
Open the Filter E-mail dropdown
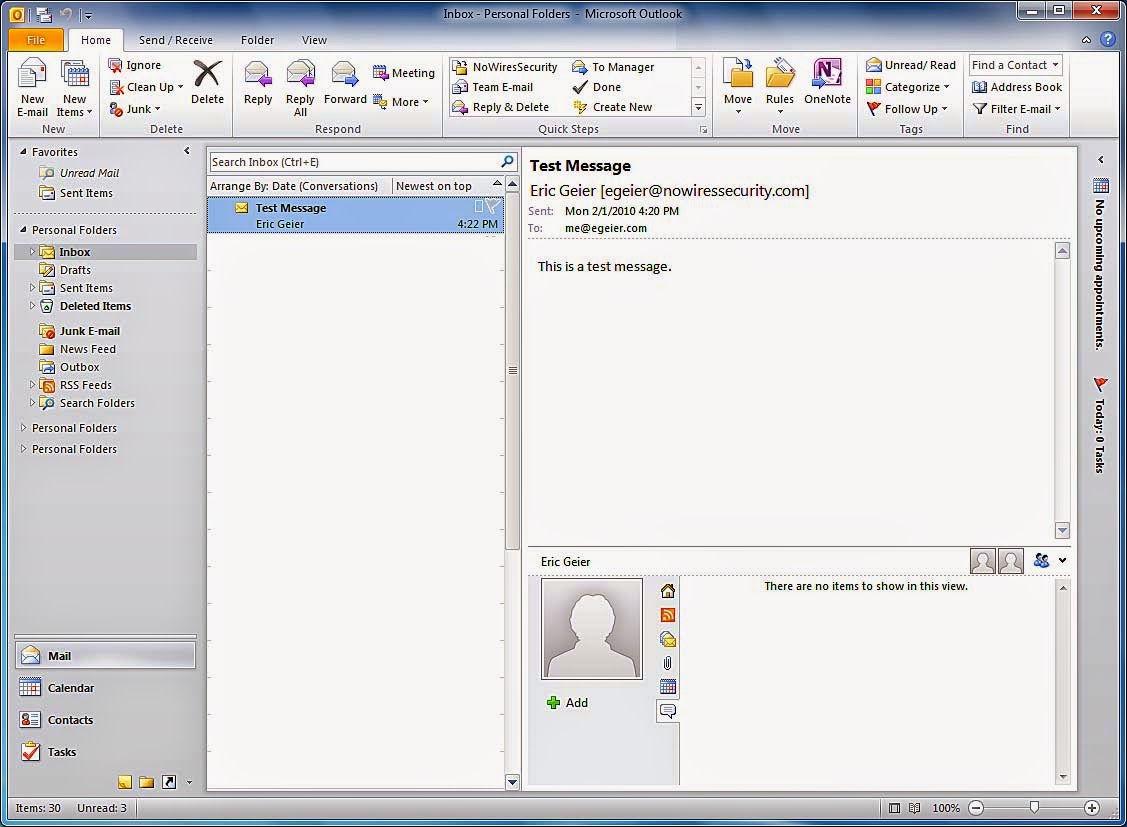tap(1017, 108)
